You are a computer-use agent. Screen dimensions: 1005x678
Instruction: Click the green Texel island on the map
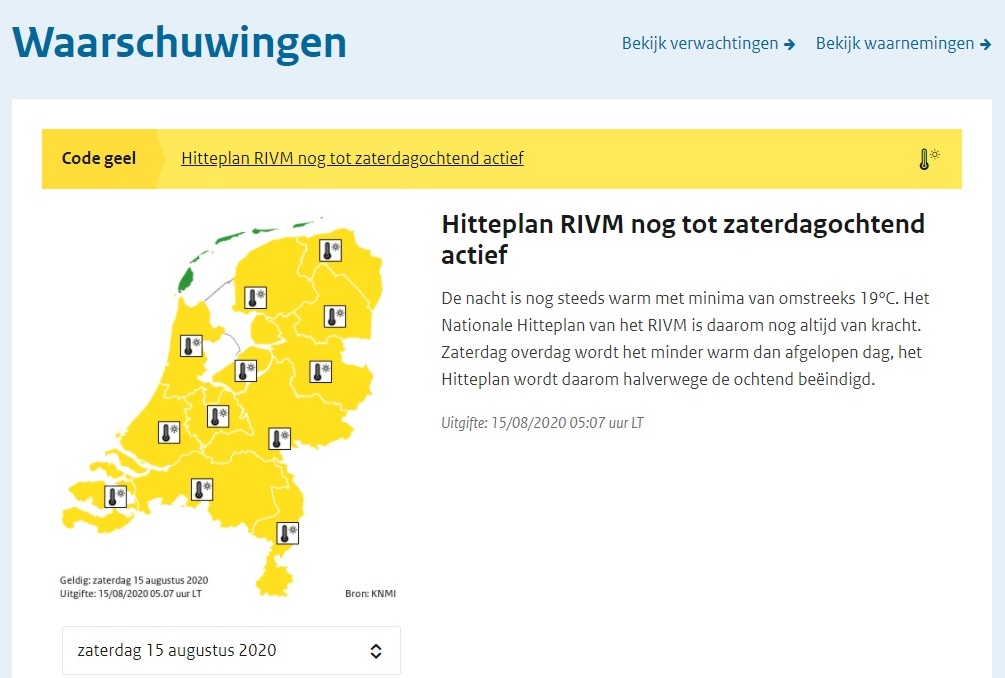[185, 278]
